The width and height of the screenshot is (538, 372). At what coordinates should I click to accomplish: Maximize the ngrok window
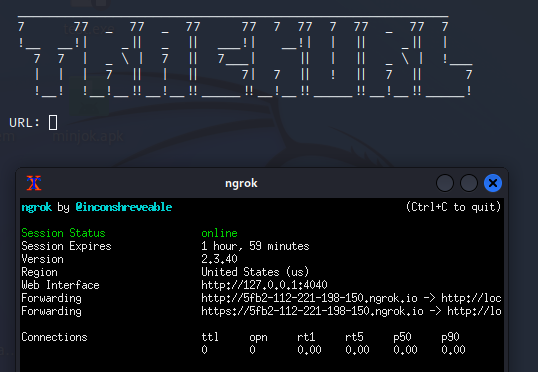[x=469, y=183]
